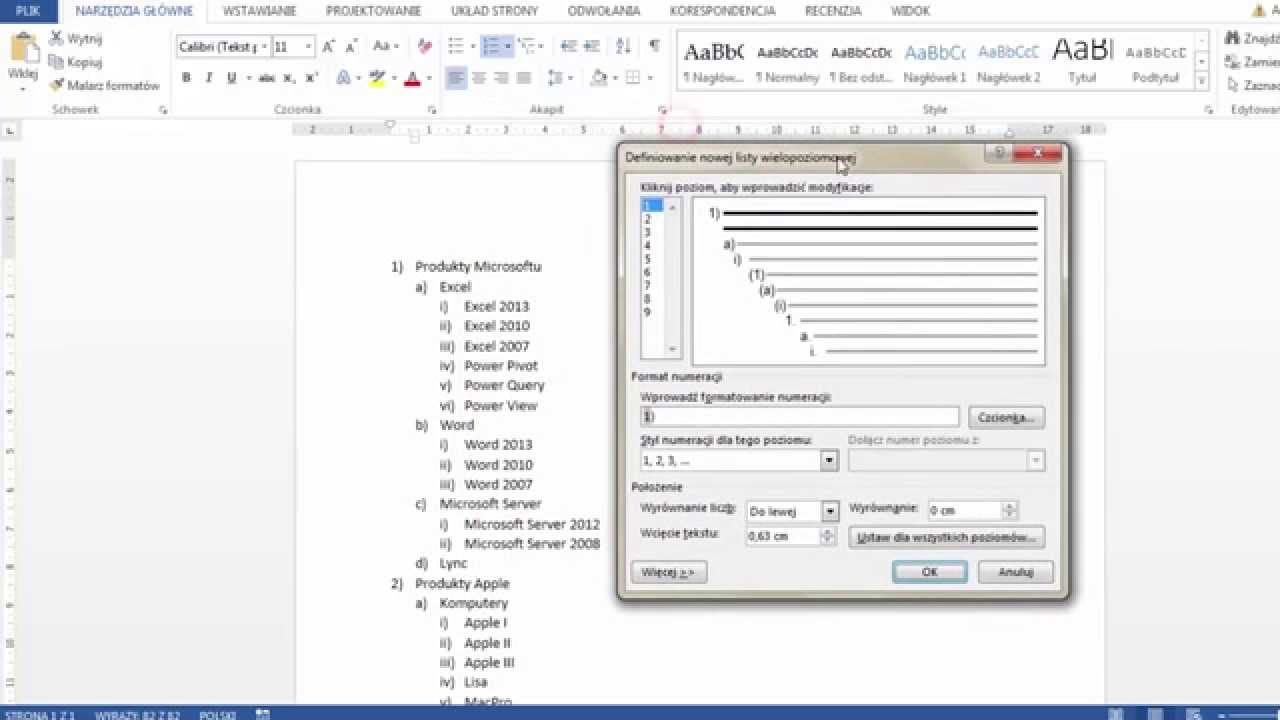This screenshot has width=1280, height=720.
Task: Open the Wyrównanie liczb 'Do lewej' combo box
Action: [792, 511]
